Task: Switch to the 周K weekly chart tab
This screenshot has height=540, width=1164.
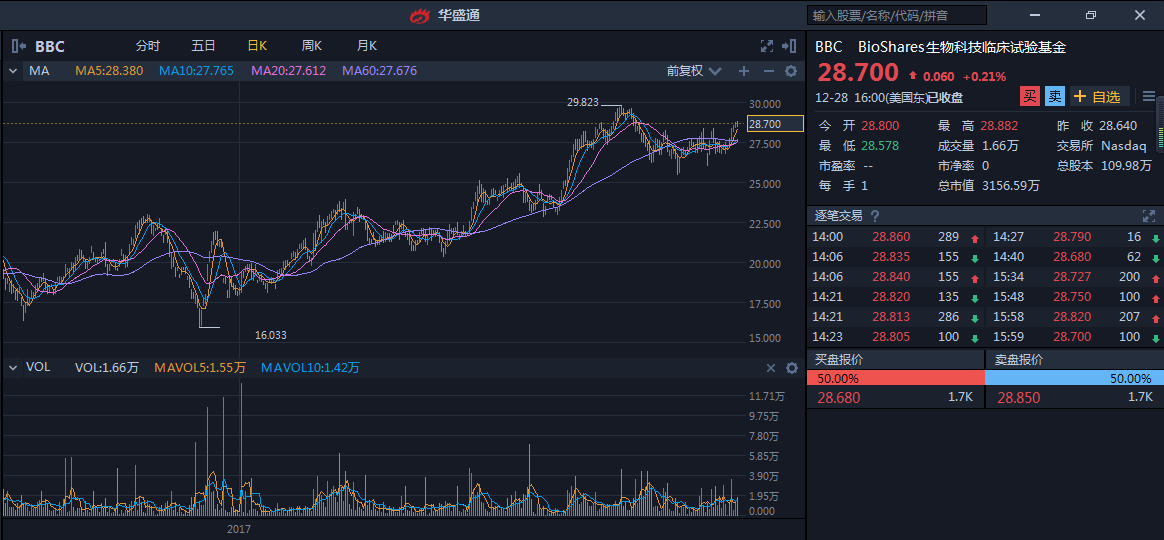Action: (311, 46)
